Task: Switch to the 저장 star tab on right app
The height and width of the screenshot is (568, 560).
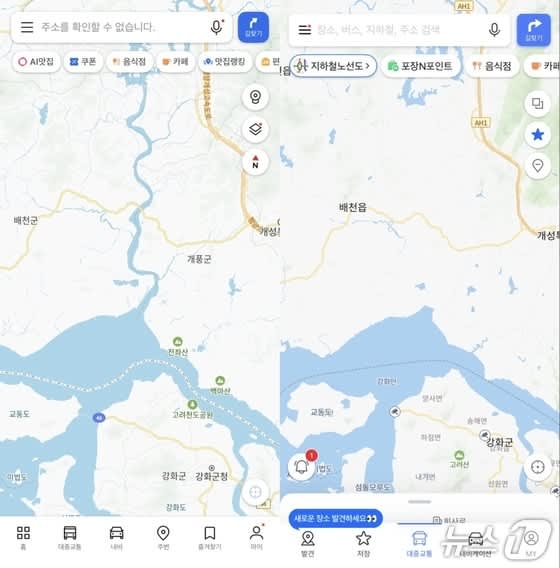Action: [363, 543]
